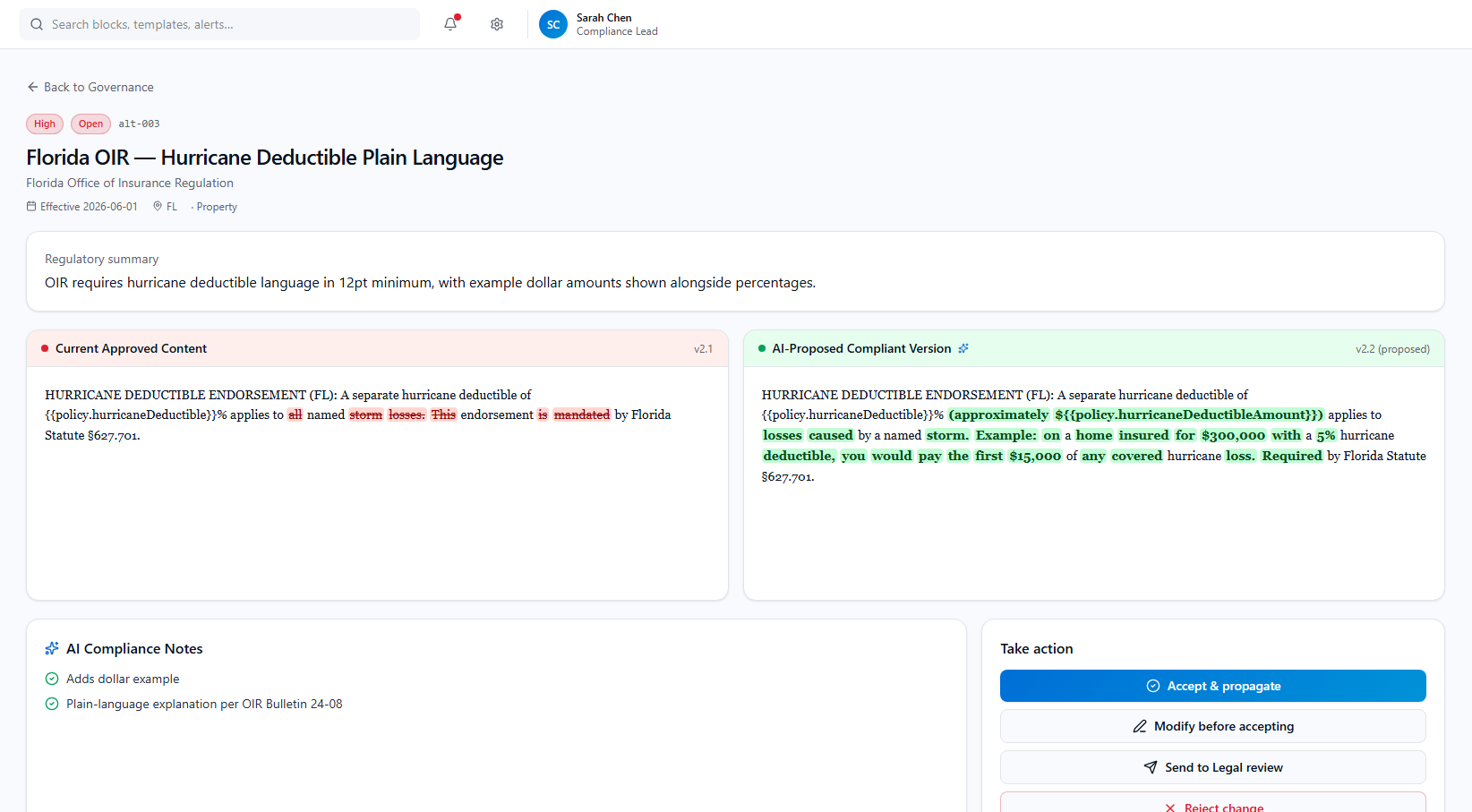Focus the search blocks input field
This screenshot has height=812, width=1472.
tap(219, 24)
